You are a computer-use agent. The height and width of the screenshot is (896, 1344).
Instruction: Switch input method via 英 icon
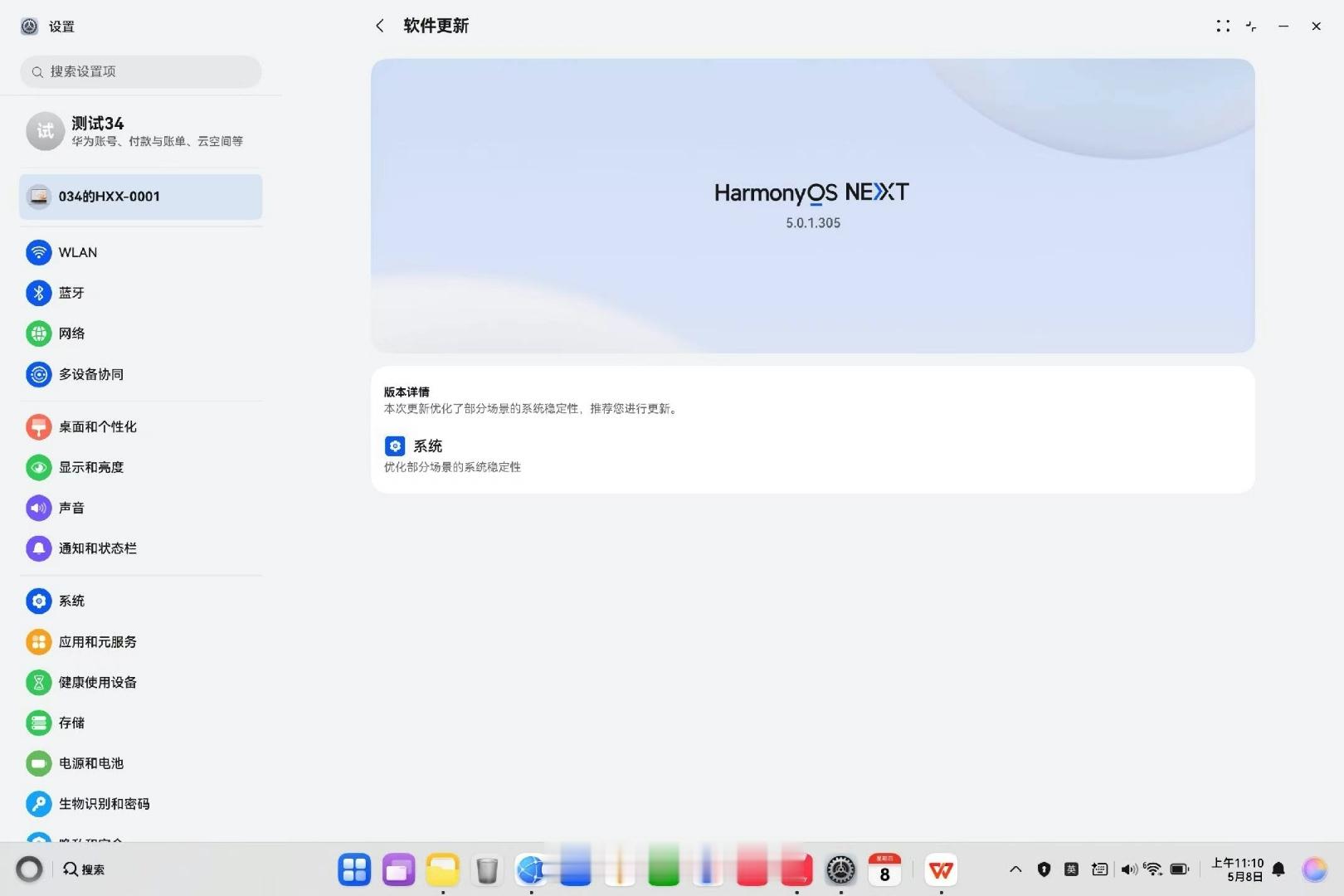click(x=1071, y=869)
